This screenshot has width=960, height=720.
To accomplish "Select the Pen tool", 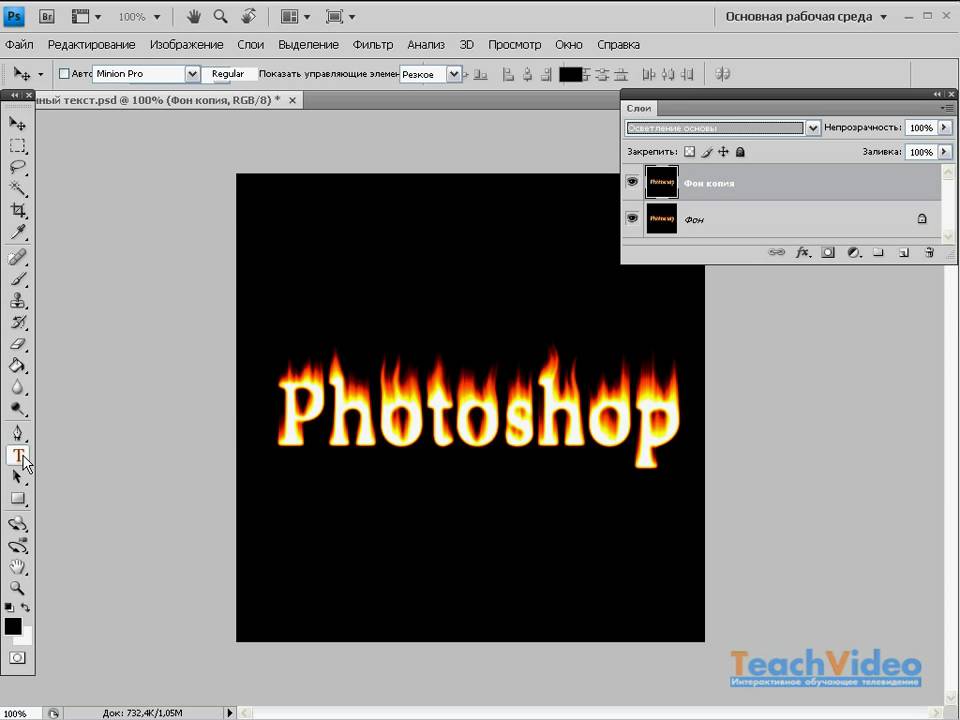I will [x=17, y=433].
